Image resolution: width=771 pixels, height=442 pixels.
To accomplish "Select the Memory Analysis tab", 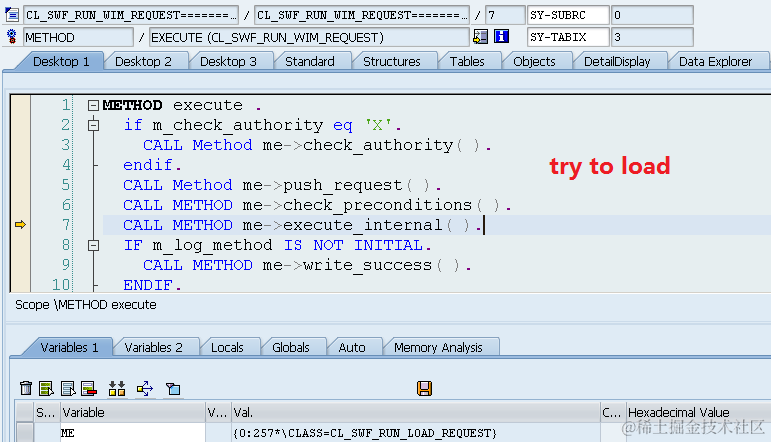I will point(438,348).
